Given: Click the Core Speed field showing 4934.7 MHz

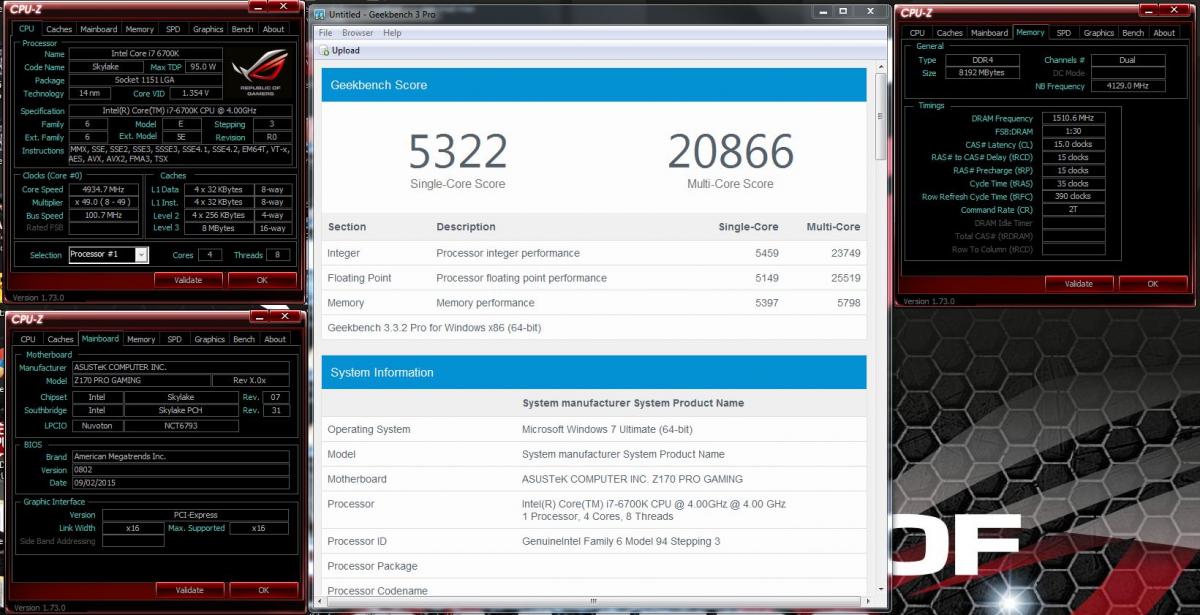Looking at the screenshot, I should coord(106,189).
